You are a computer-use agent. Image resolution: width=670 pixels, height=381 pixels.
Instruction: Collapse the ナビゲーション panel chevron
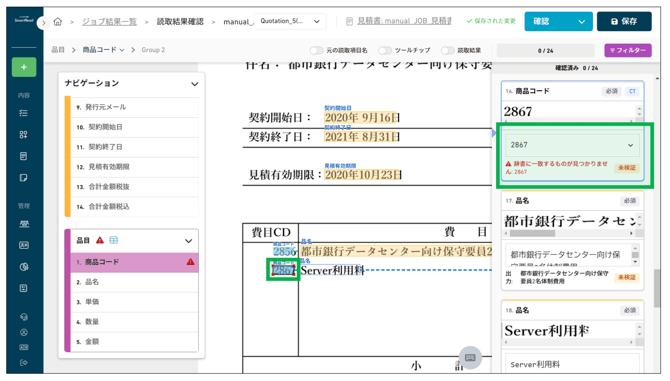click(x=194, y=84)
